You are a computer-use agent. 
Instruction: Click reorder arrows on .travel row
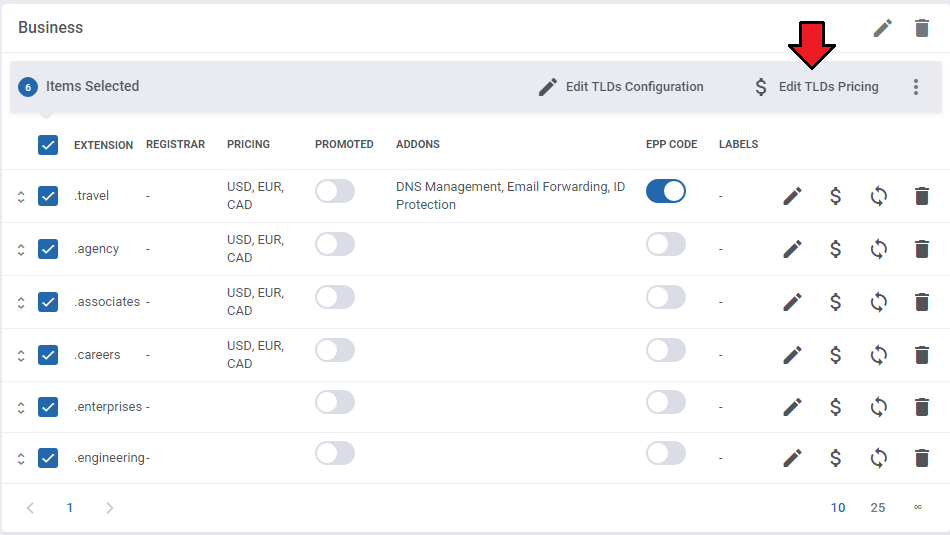pos(21,197)
